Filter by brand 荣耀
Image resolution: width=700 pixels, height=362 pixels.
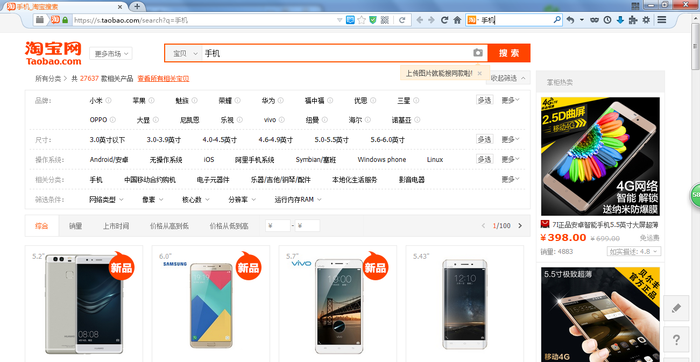(x=225, y=100)
